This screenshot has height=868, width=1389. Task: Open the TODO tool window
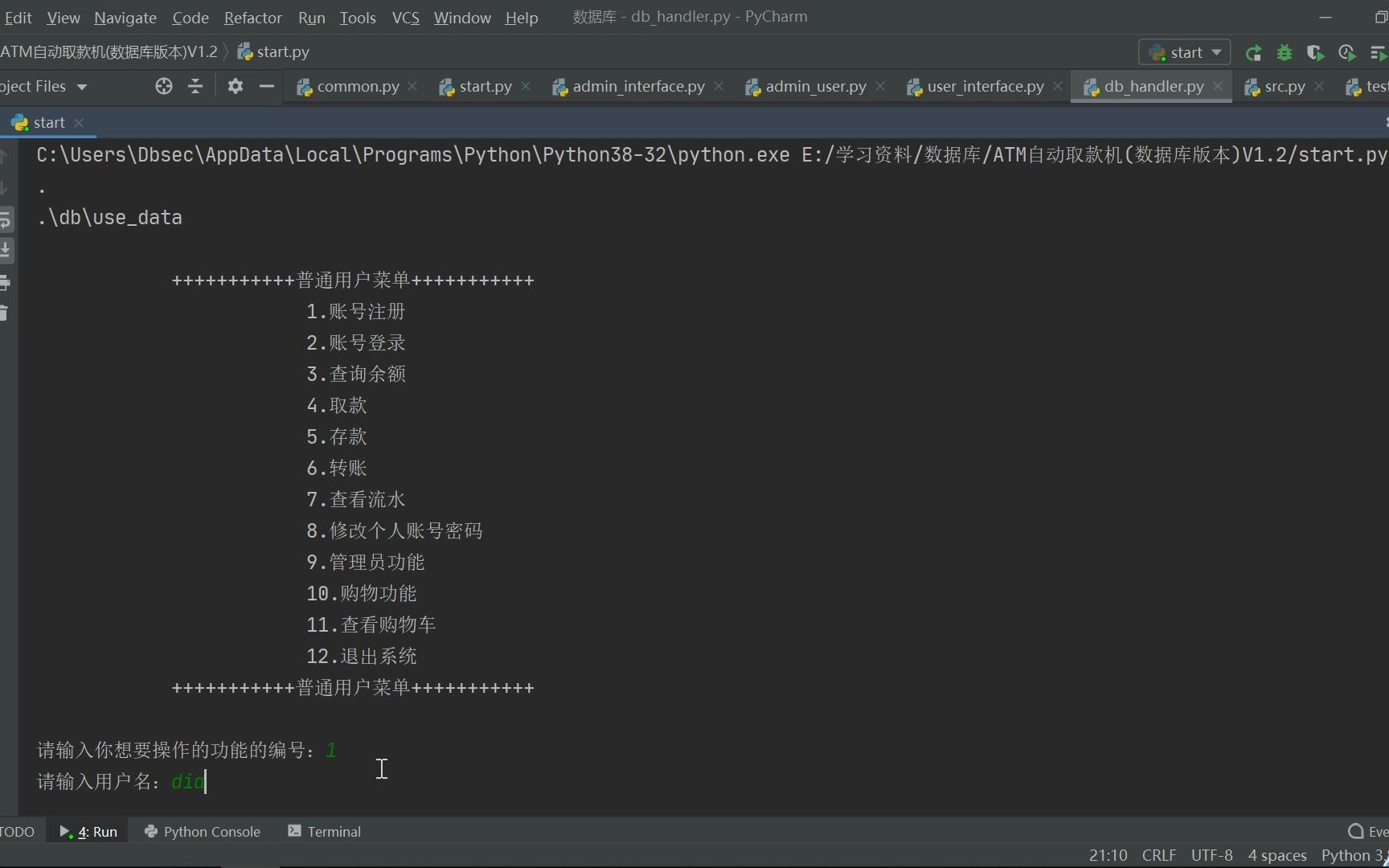[18, 832]
